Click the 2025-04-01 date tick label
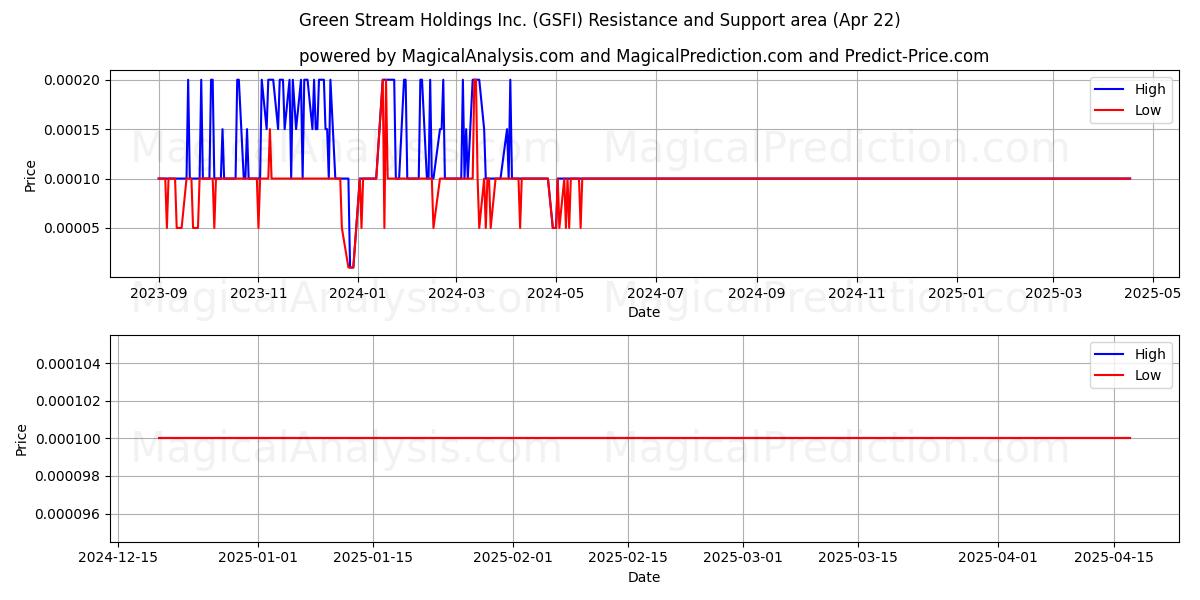 click(x=998, y=558)
